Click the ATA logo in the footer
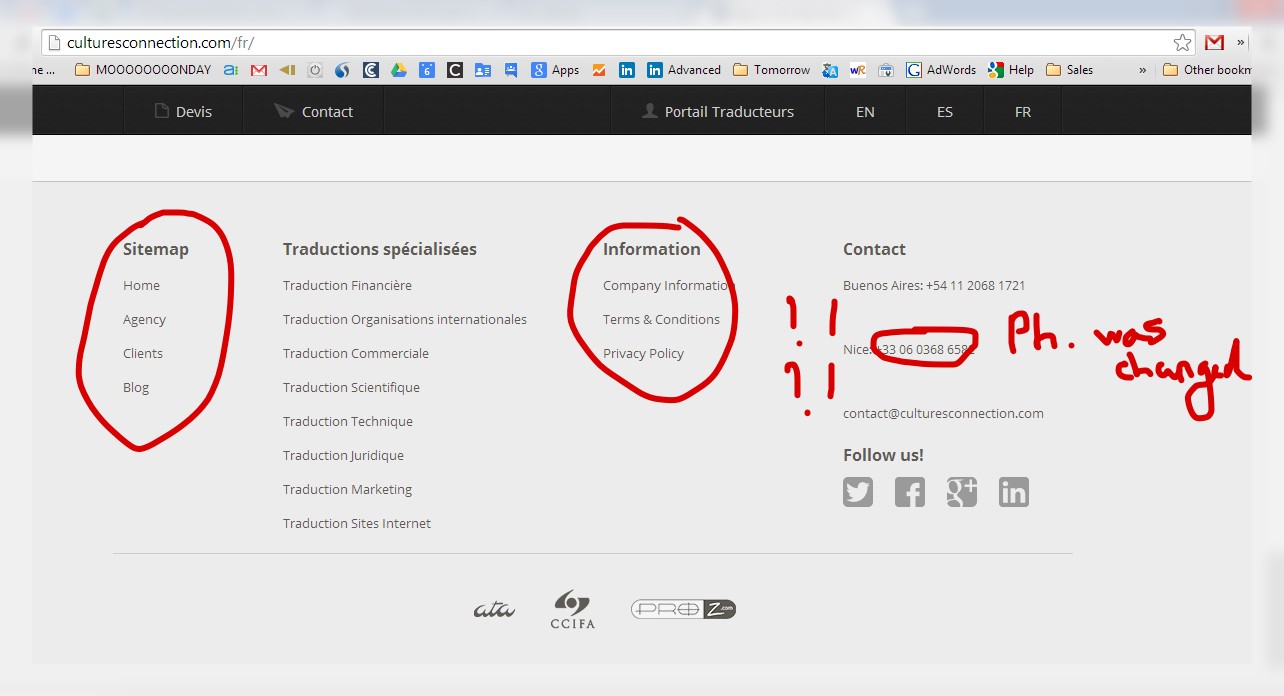 coord(494,609)
